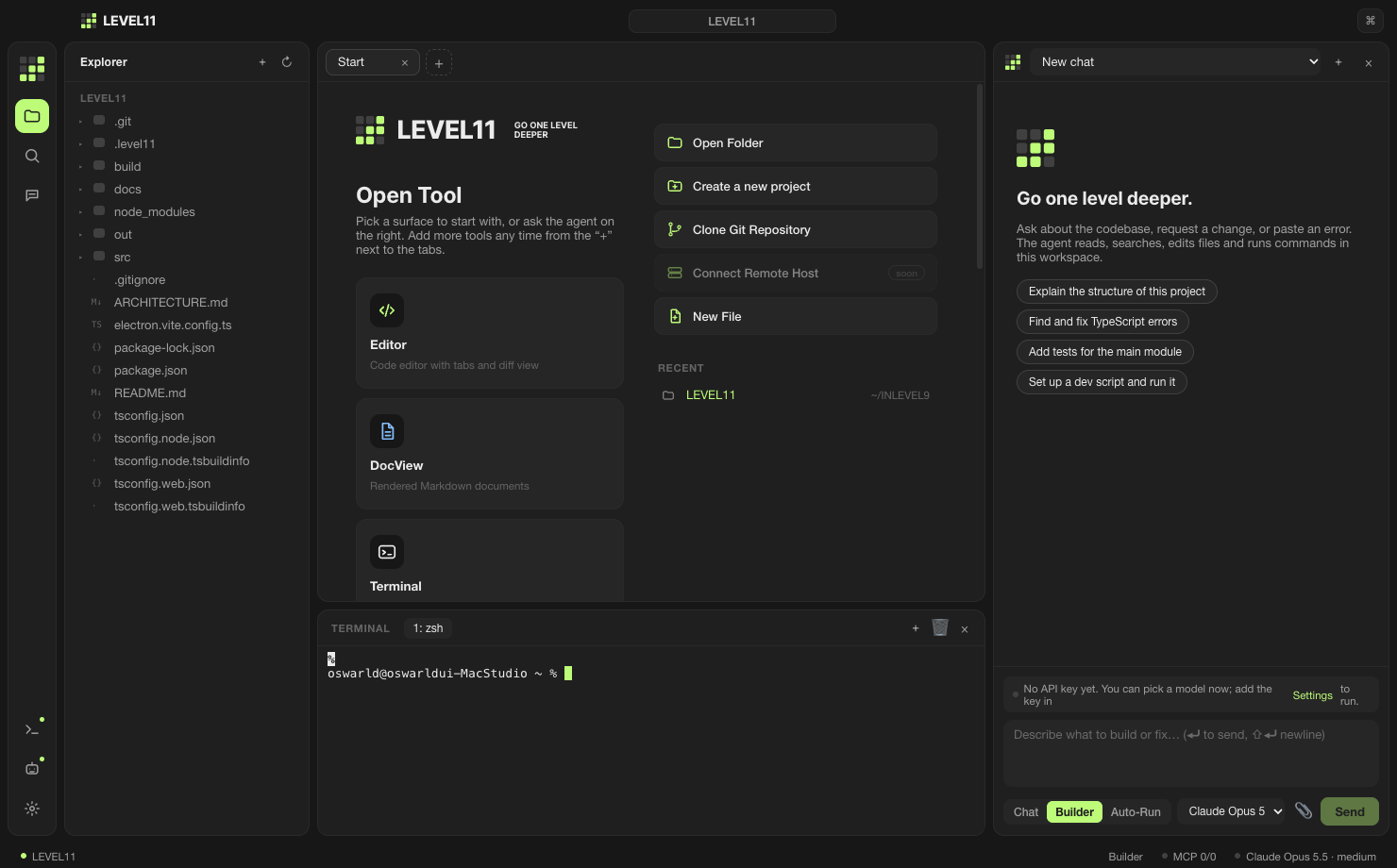This screenshot has width=1397, height=868.
Task: Switch to Chat mode
Action: (1026, 811)
